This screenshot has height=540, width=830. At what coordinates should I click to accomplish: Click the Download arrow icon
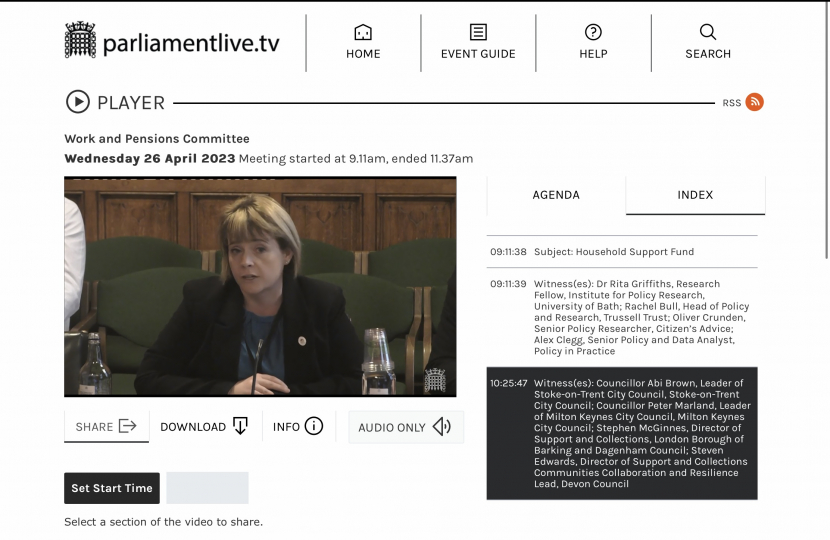(240, 426)
